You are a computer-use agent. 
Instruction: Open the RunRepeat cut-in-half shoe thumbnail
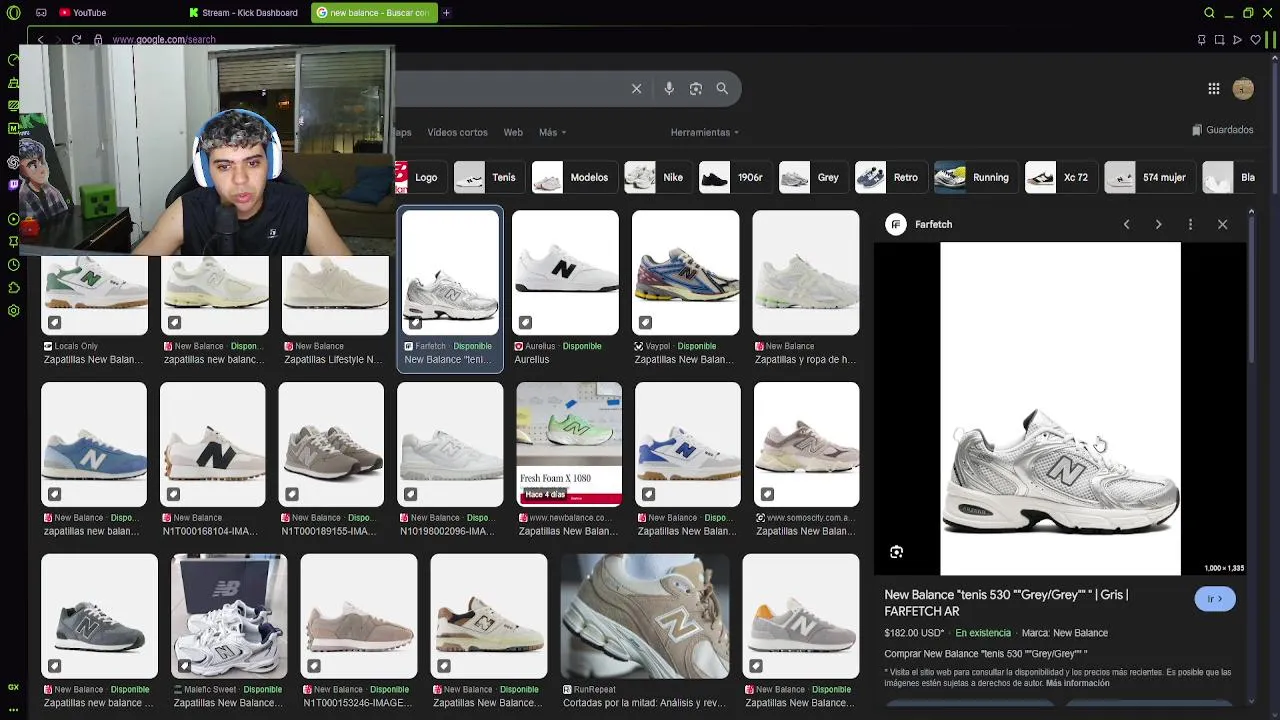pyautogui.click(x=645, y=616)
